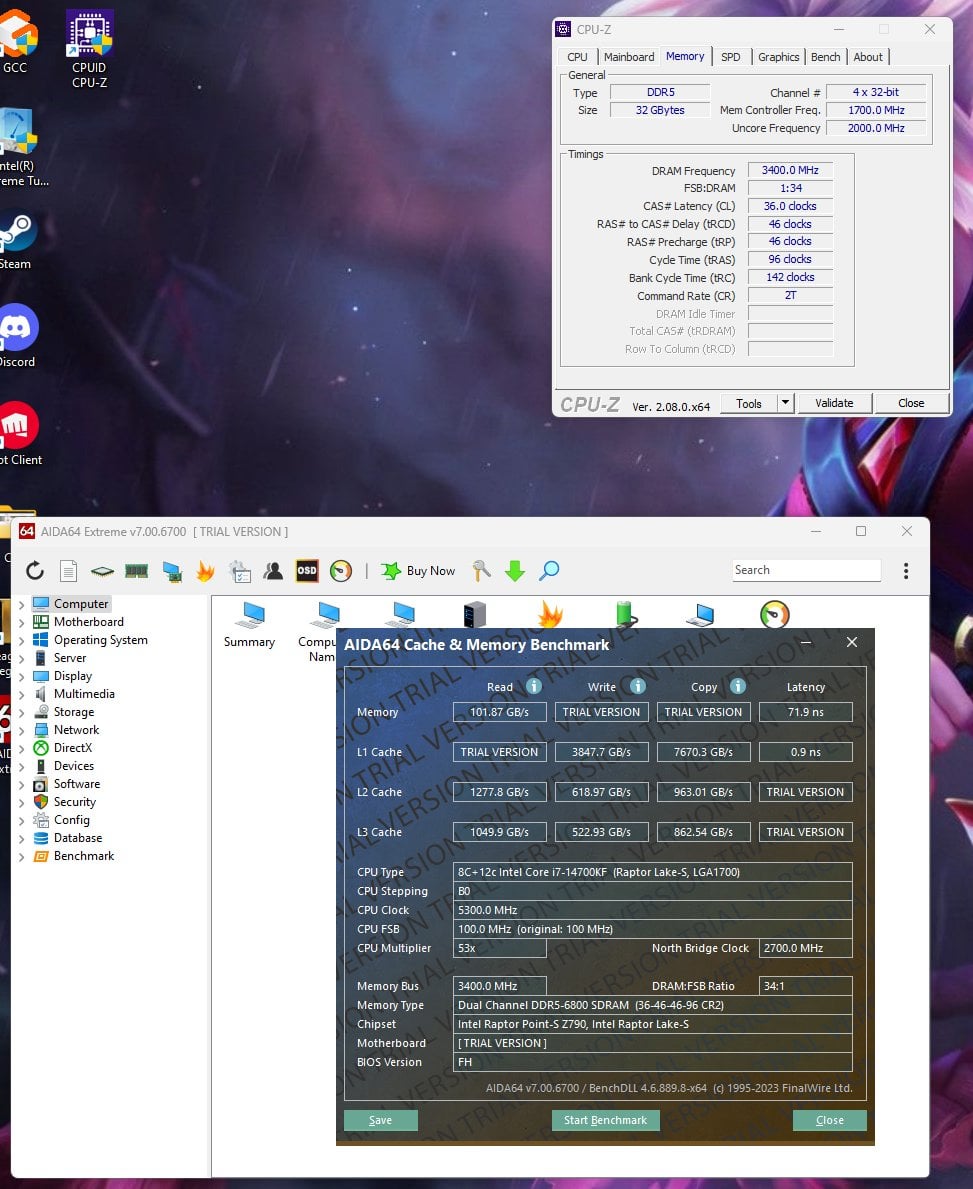The width and height of the screenshot is (973, 1189).
Task: Click the info icon next to Write
Action: click(x=638, y=686)
